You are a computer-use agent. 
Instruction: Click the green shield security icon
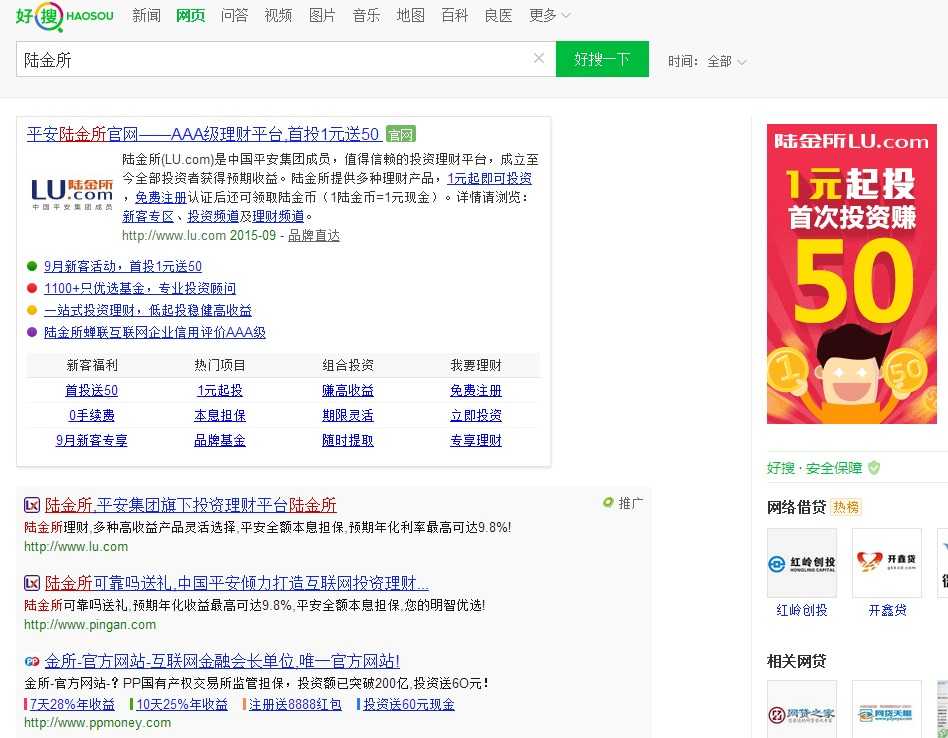click(x=874, y=467)
